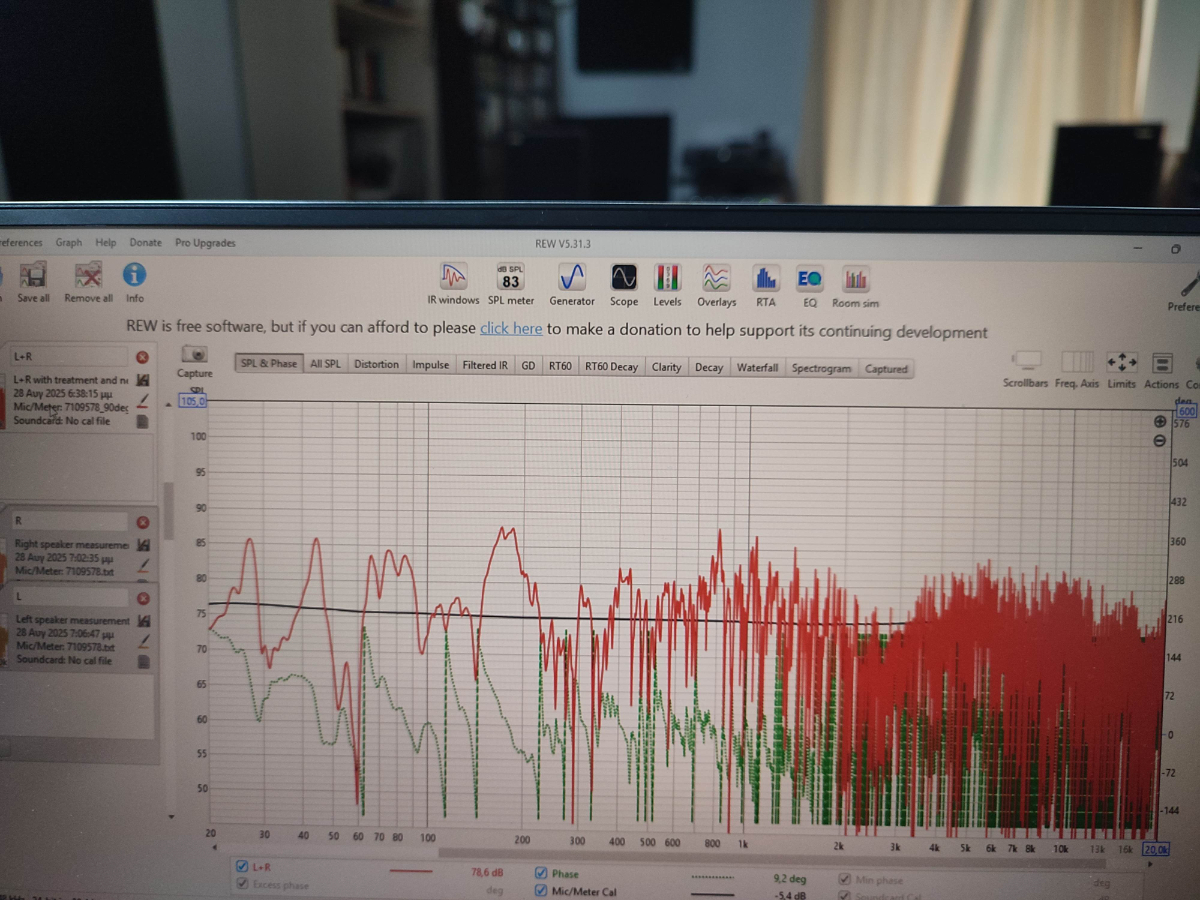Open the Actions panel for the graph
Image resolution: width=1200 pixels, height=900 pixels.
pos(1161,364)
